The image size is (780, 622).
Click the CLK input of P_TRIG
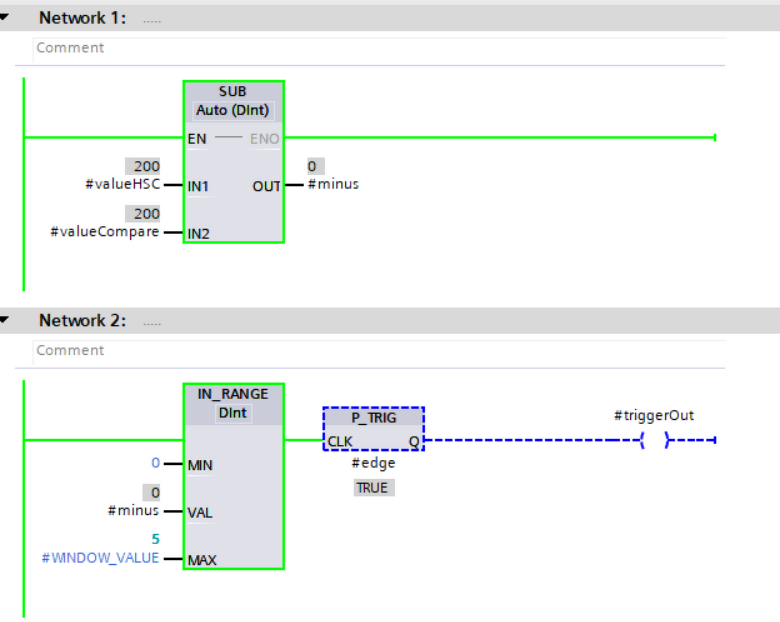click(340, 442)
